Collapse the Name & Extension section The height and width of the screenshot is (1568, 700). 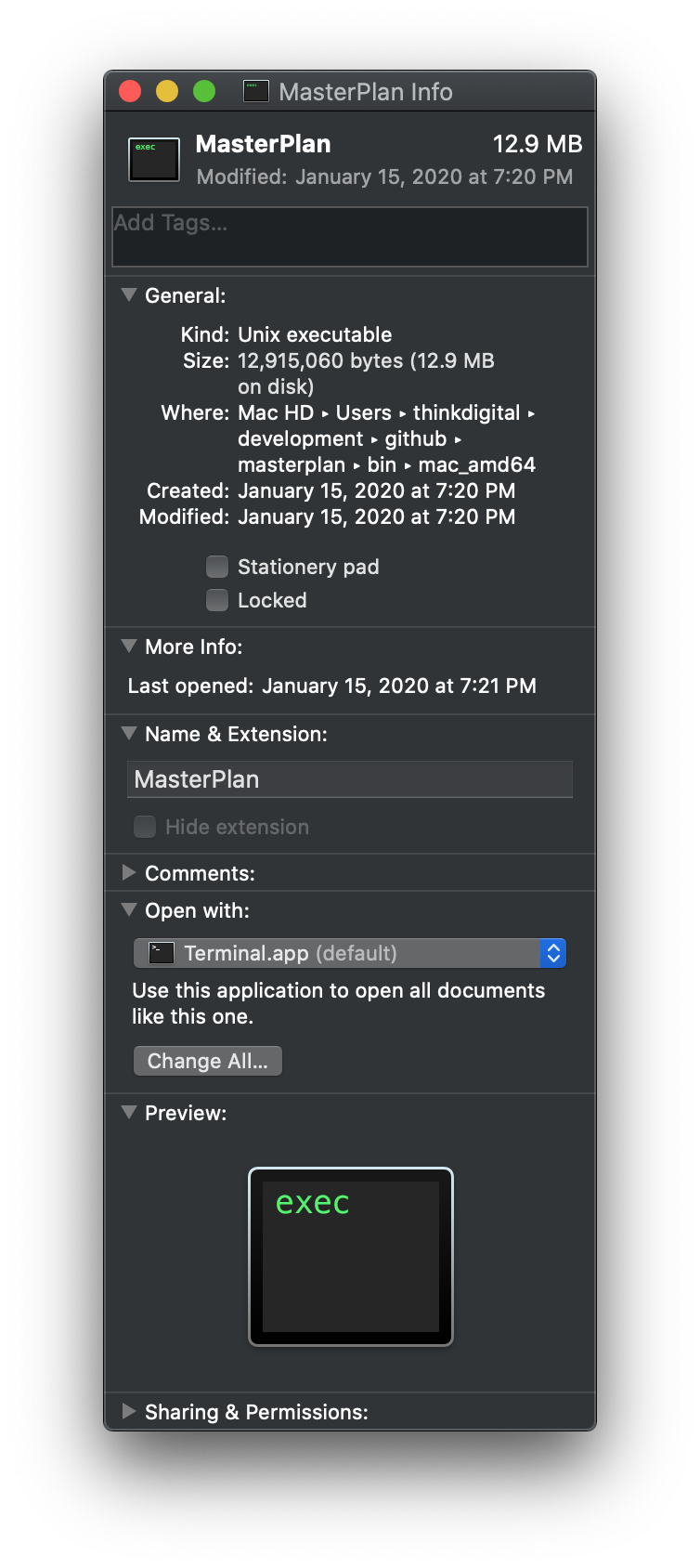(x=128, y=733)
